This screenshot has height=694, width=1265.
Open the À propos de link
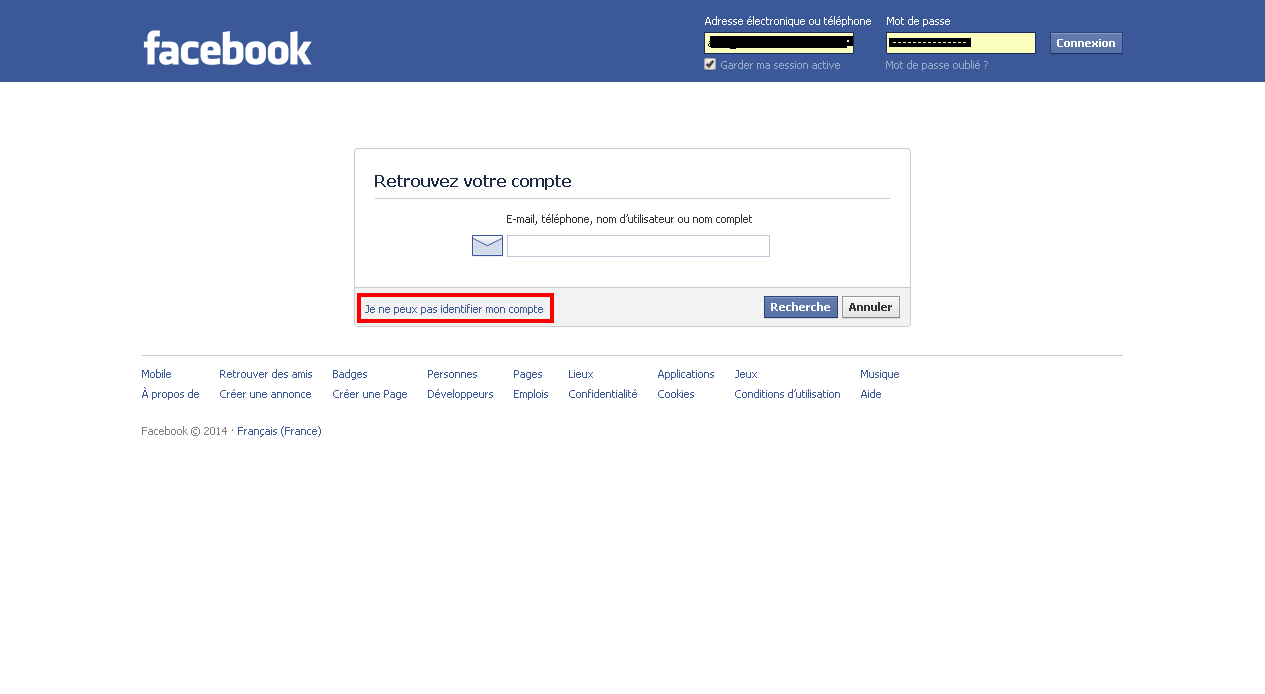coord(170,394)
